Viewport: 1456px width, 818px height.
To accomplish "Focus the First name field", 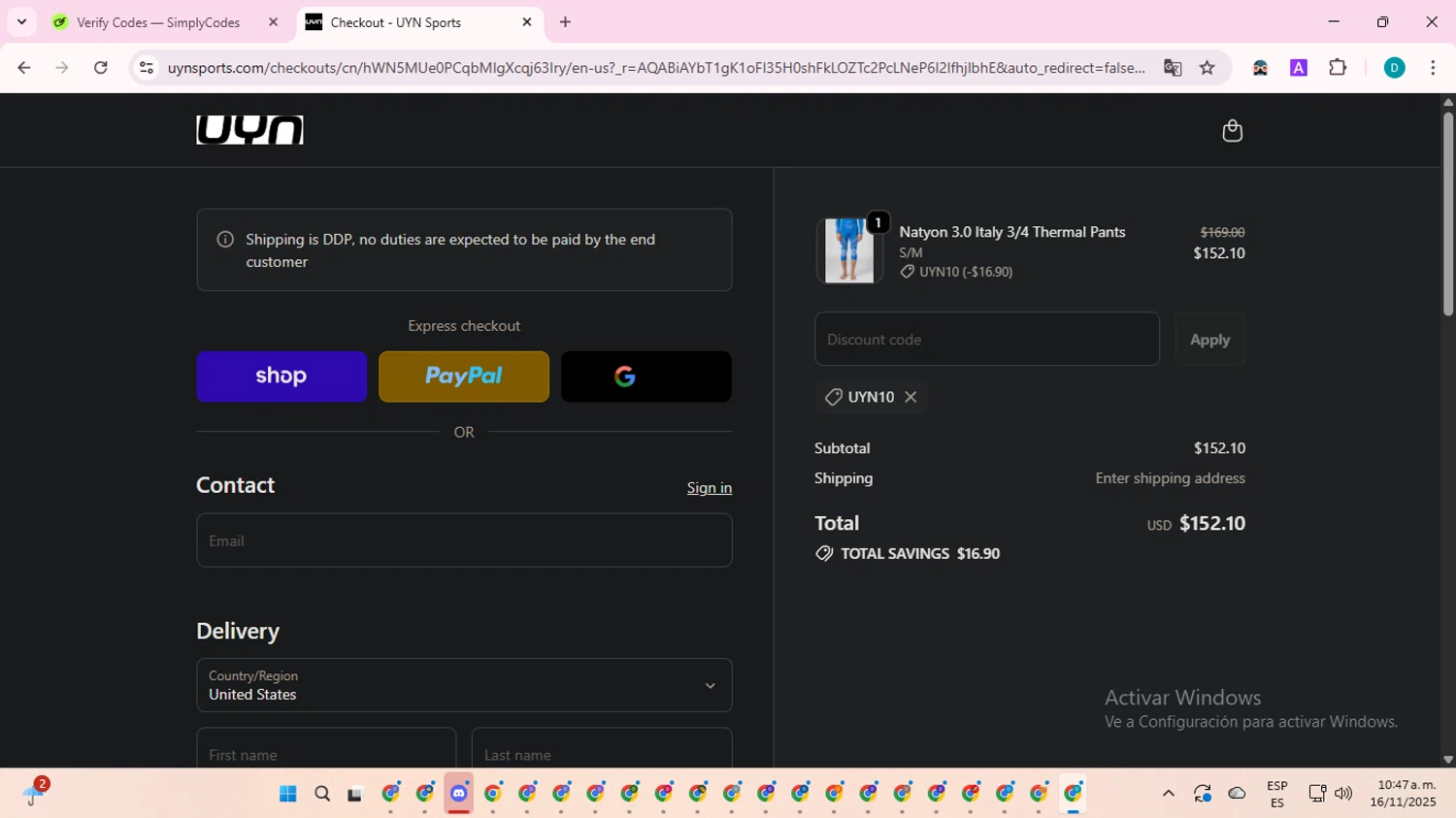I will (326, 748).
